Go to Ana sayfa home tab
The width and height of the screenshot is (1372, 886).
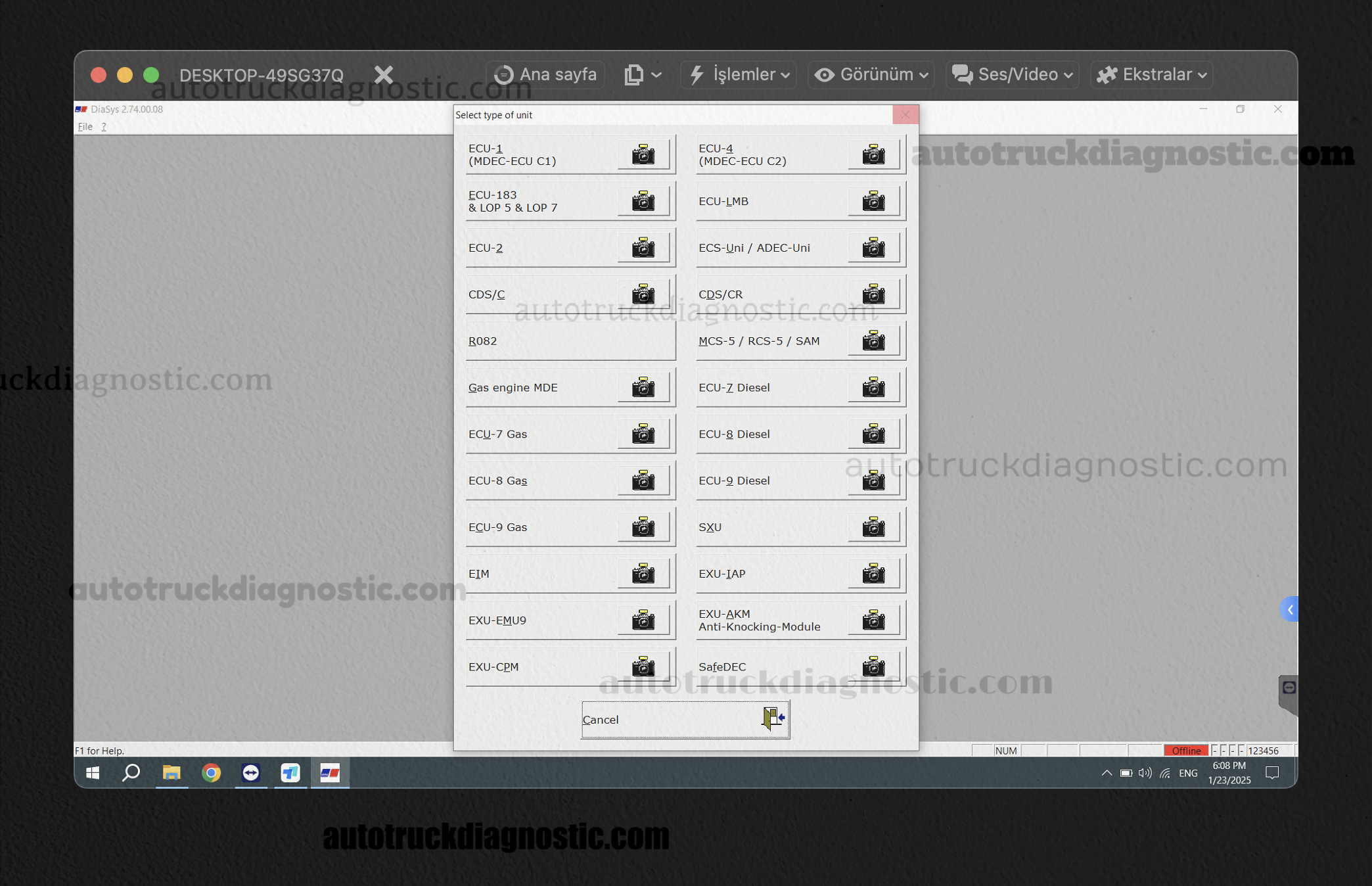tap(546, 74)
